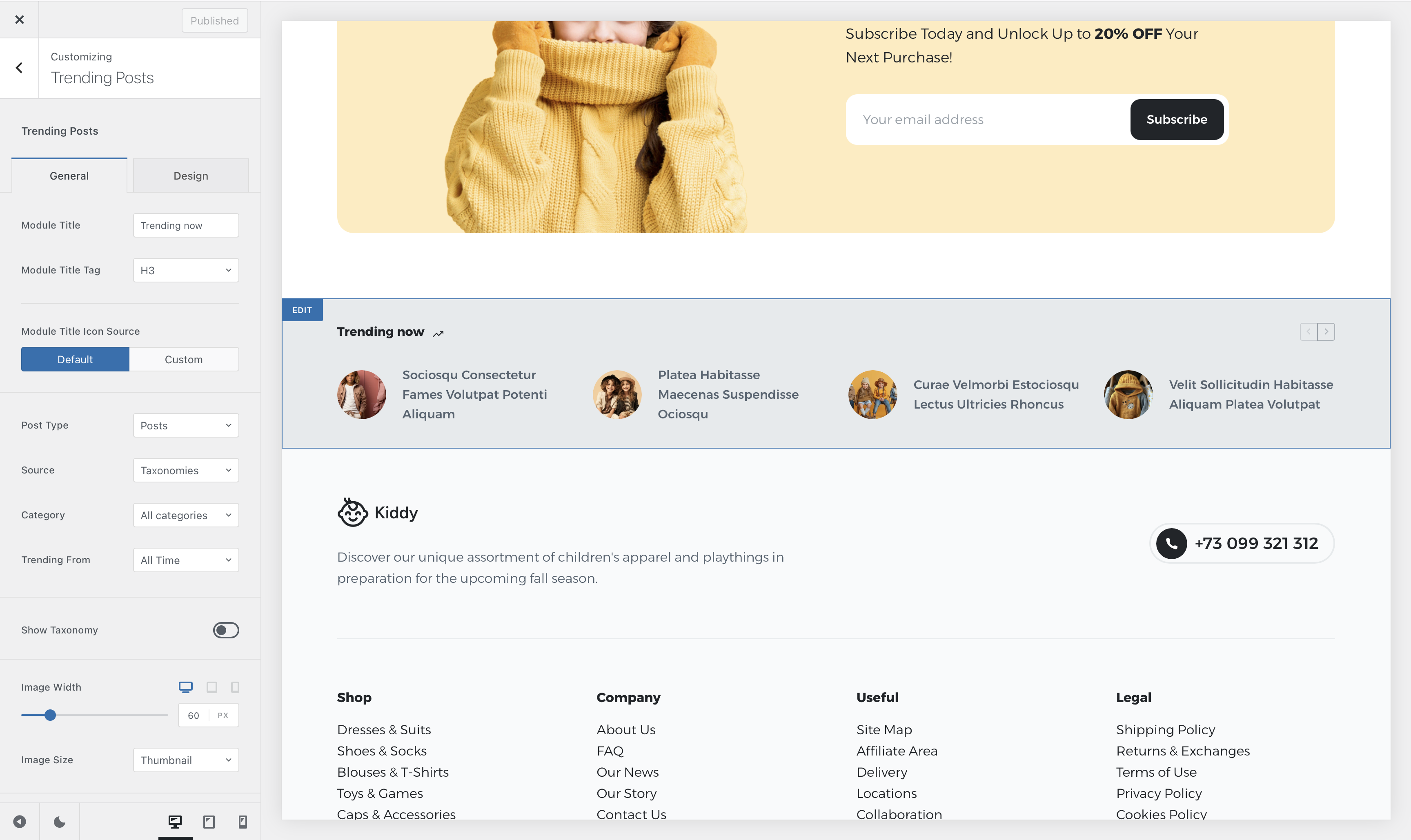1411x840 pixels.
Task: Open Sociosqu Consectetur post thumbnail
Action: tap(362, 395)
